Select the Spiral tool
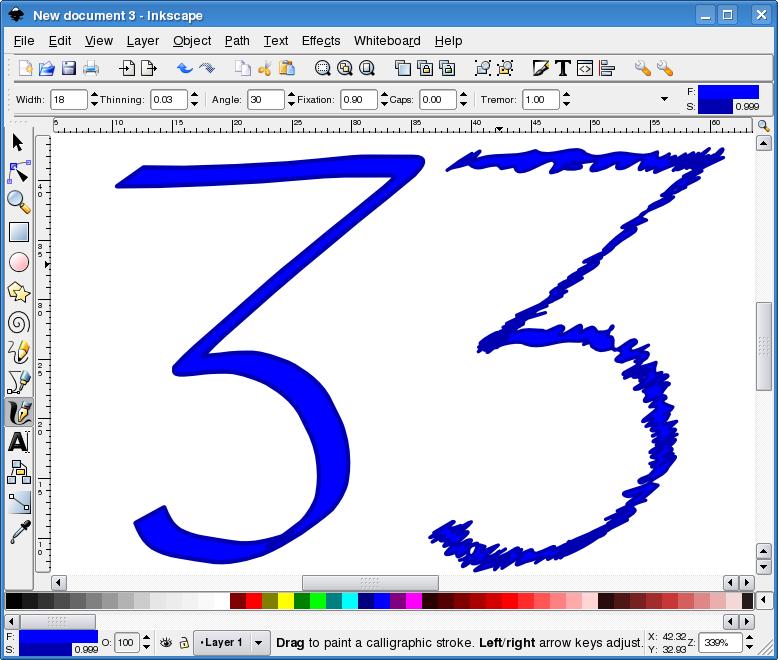The image size is (778, 660). (x=19, y=322)
